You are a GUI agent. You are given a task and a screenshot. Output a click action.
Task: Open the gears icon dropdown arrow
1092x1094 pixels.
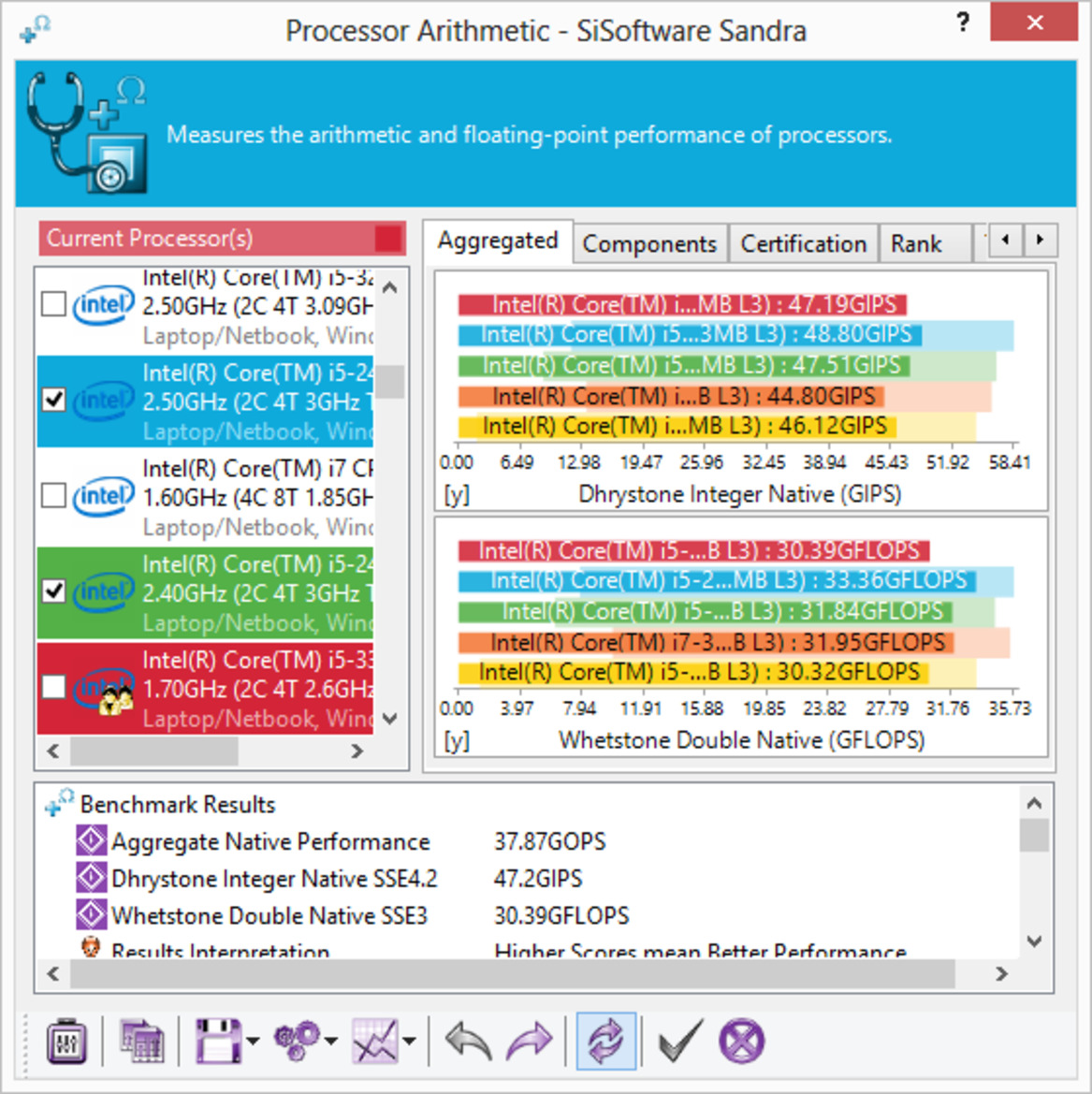(331, 1043)
